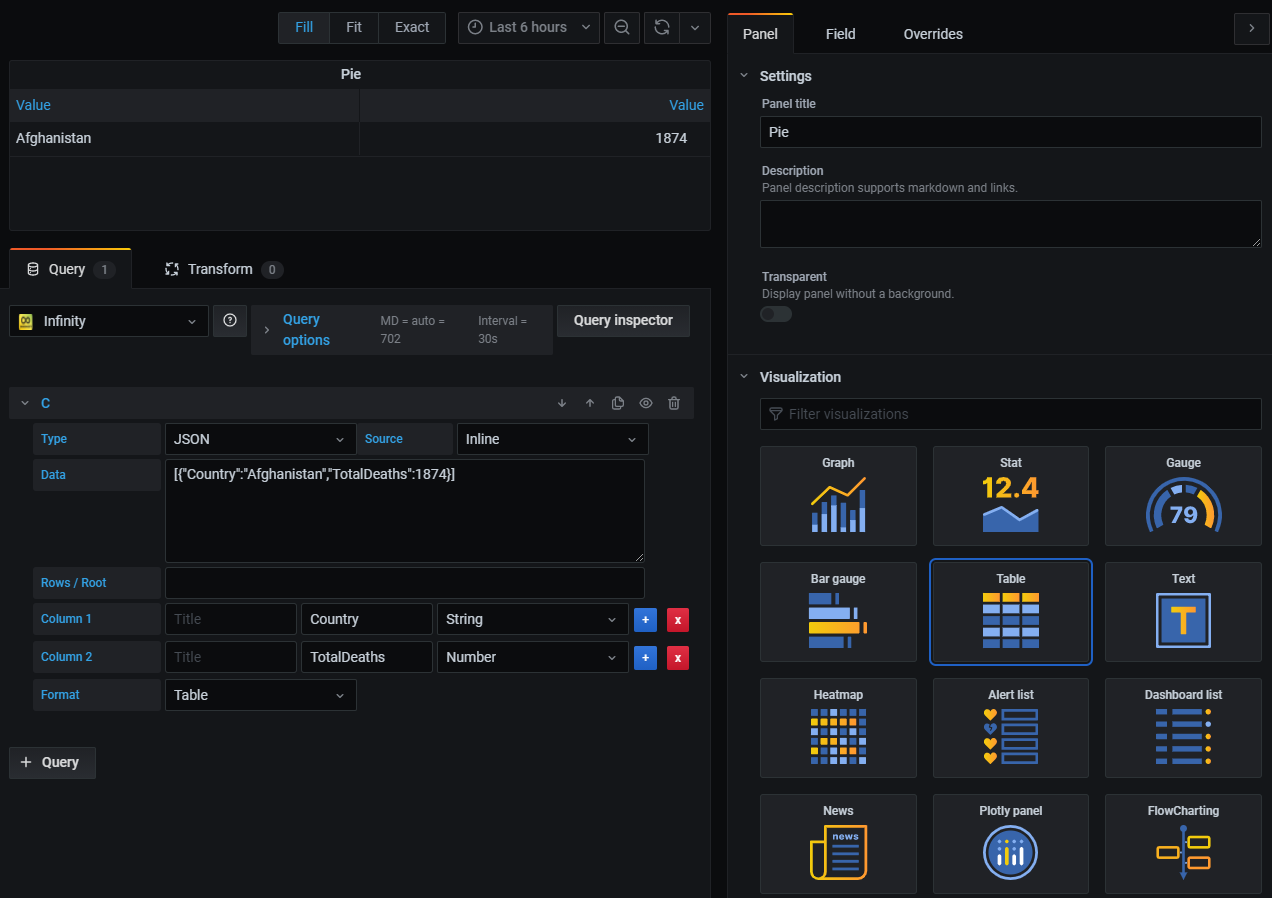
Task: Zoom out the time range
Action: tap(622, 27)
